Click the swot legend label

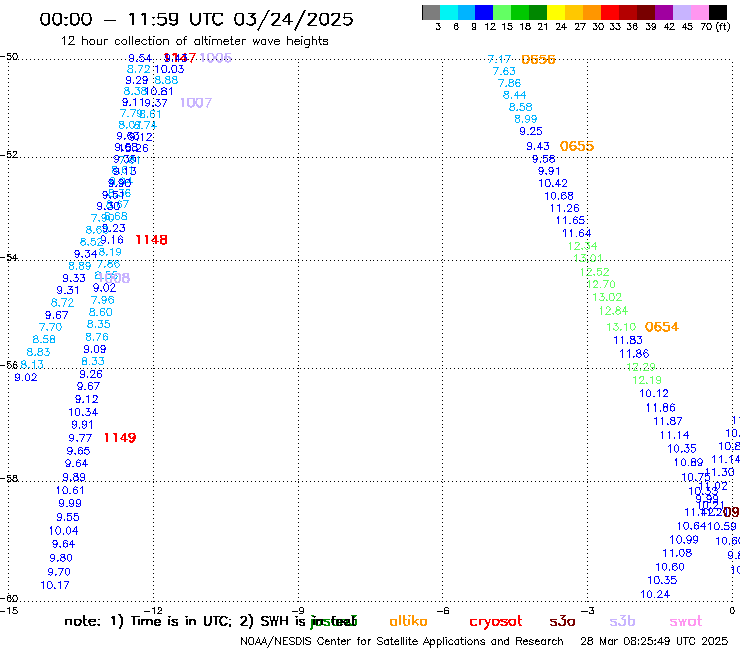(686, 621)
